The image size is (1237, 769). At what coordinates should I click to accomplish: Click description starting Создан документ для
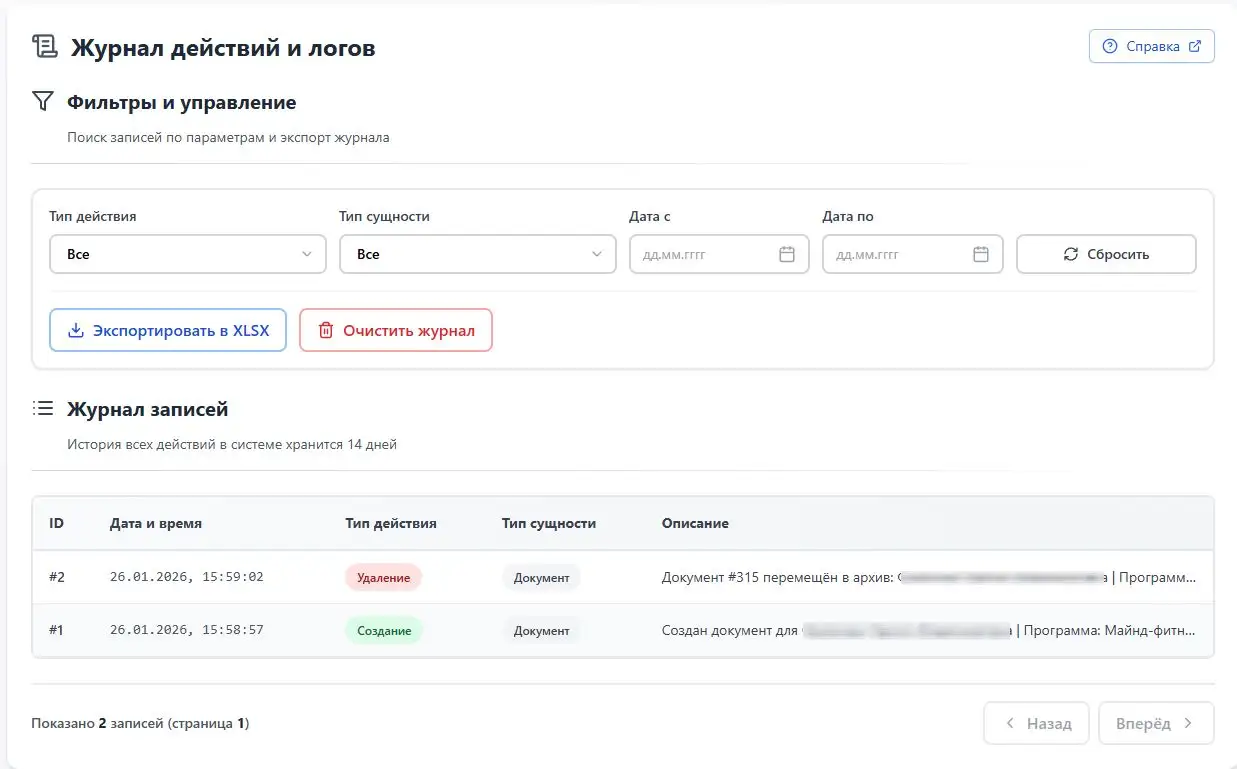pos(928,630)
